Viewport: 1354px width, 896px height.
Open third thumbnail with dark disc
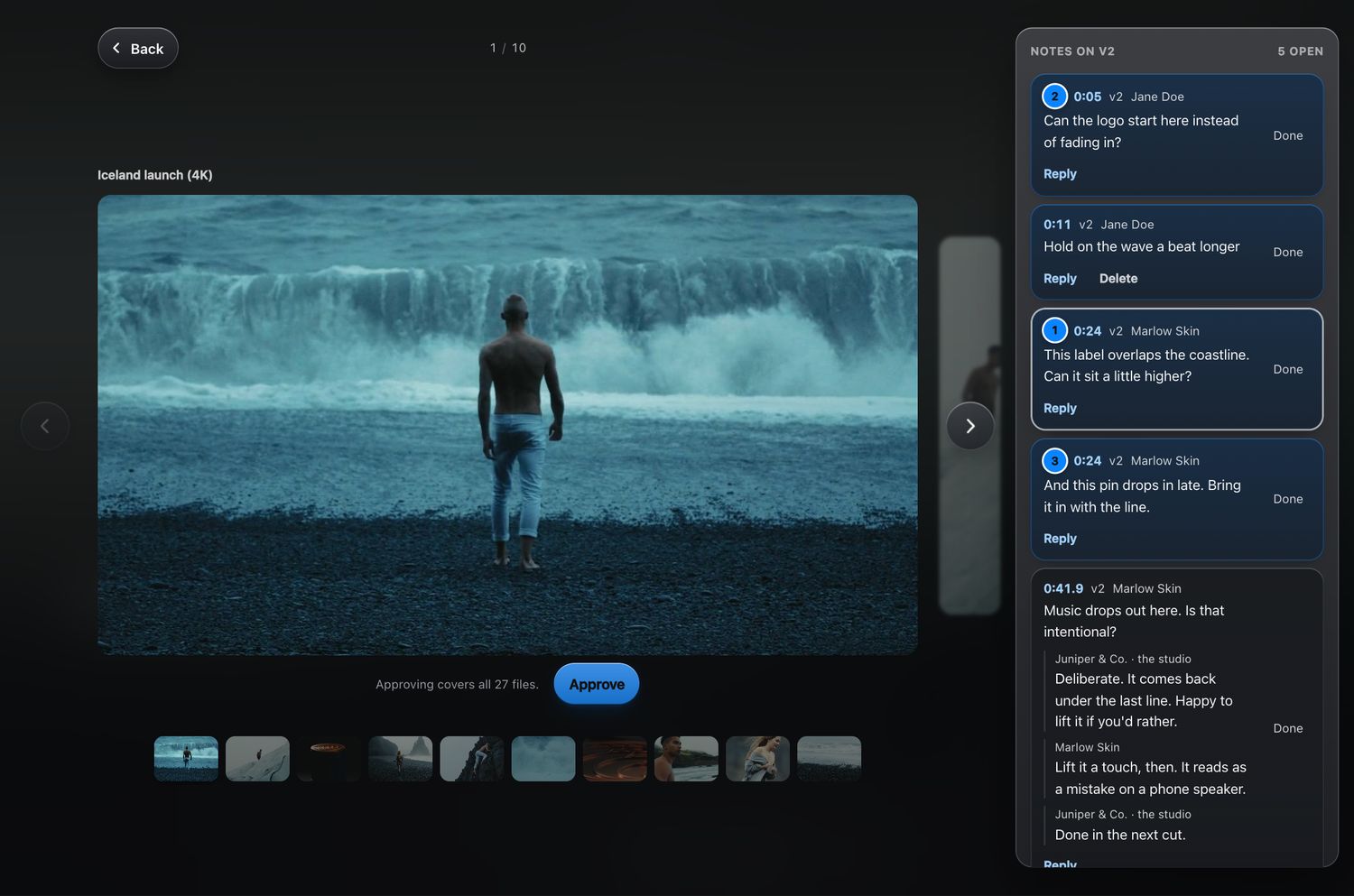tap(329, 759)
